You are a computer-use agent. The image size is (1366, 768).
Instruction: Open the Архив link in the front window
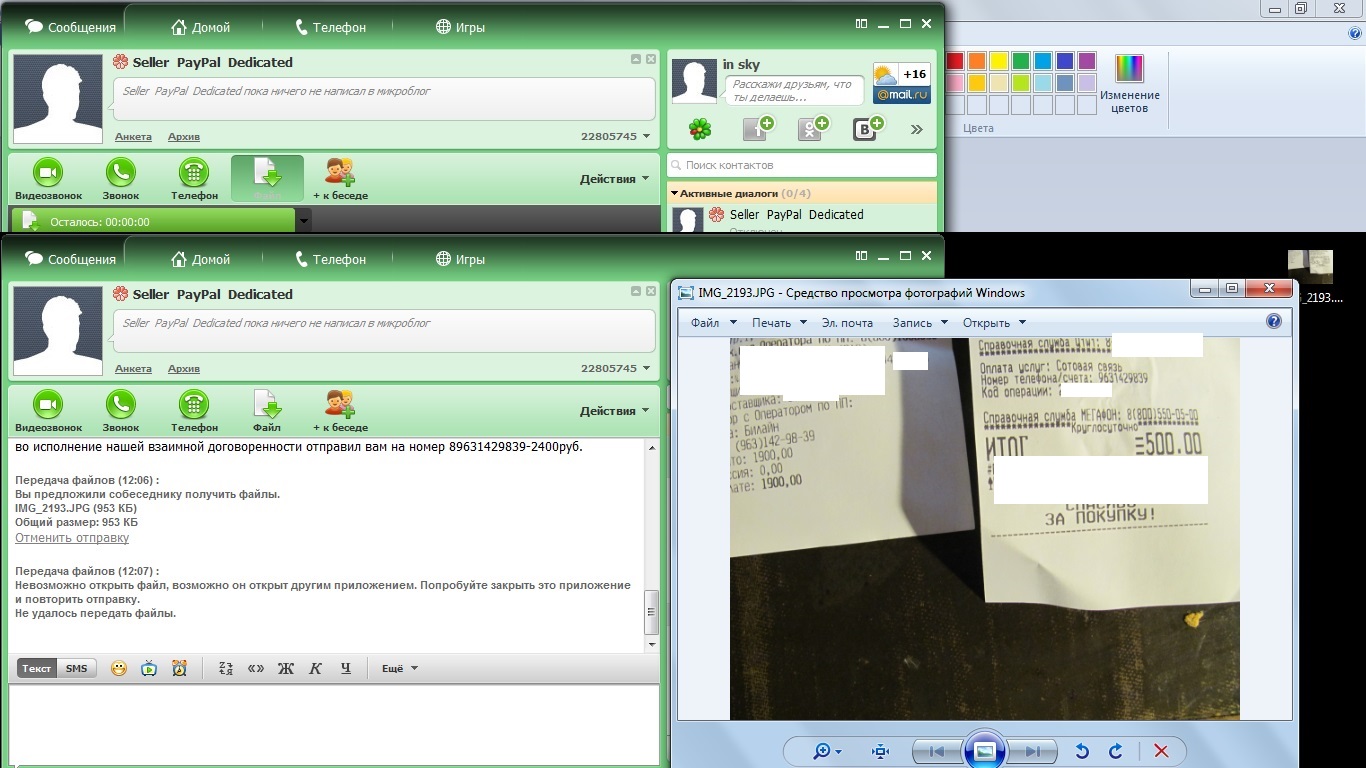[184, 369]
